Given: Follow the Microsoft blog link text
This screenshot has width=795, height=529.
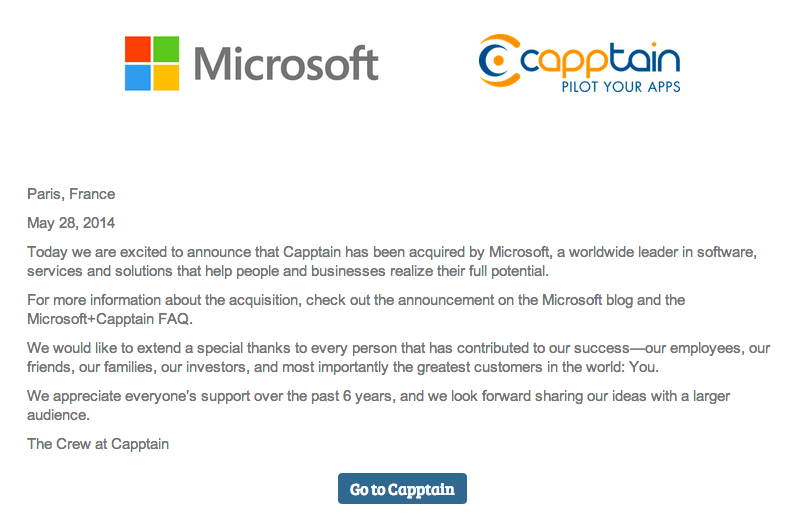Looking at the screenshot, I should [588, 300].
